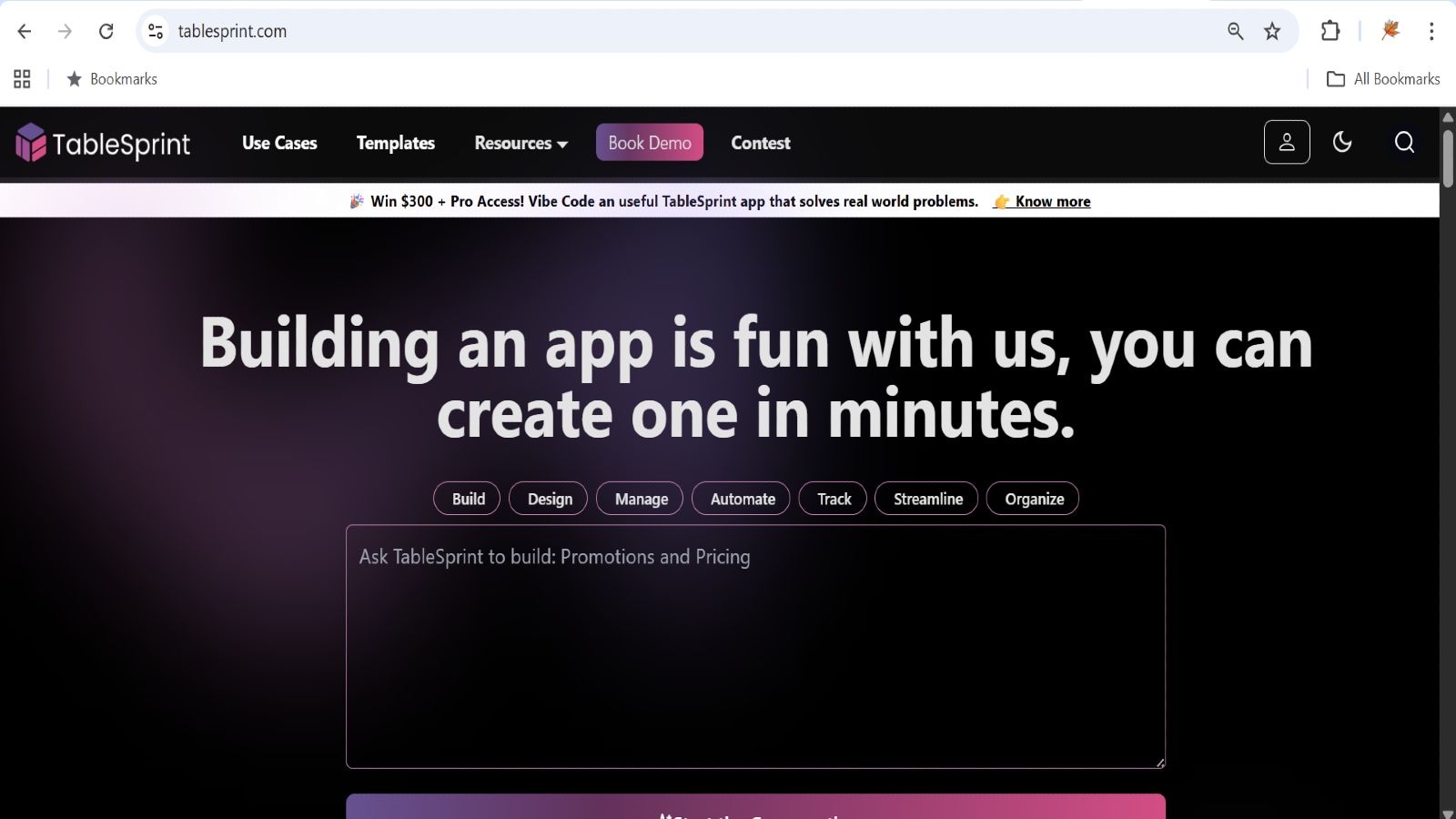The image size is (1456, 819).
Task: Select the Track chip
Action: pyautogui.click(x=833, y=499)
